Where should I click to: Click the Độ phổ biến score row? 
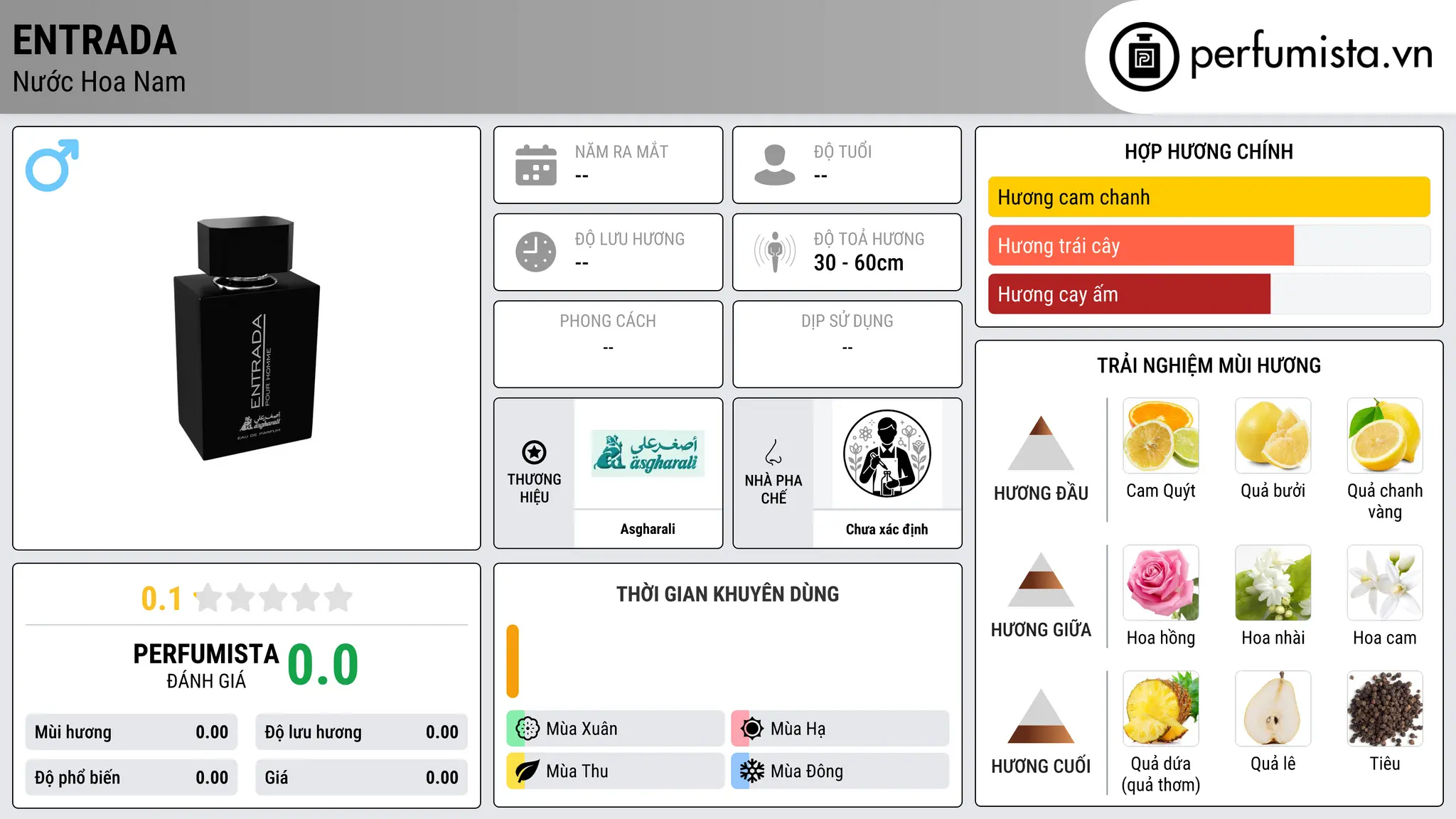coord(132,778)
